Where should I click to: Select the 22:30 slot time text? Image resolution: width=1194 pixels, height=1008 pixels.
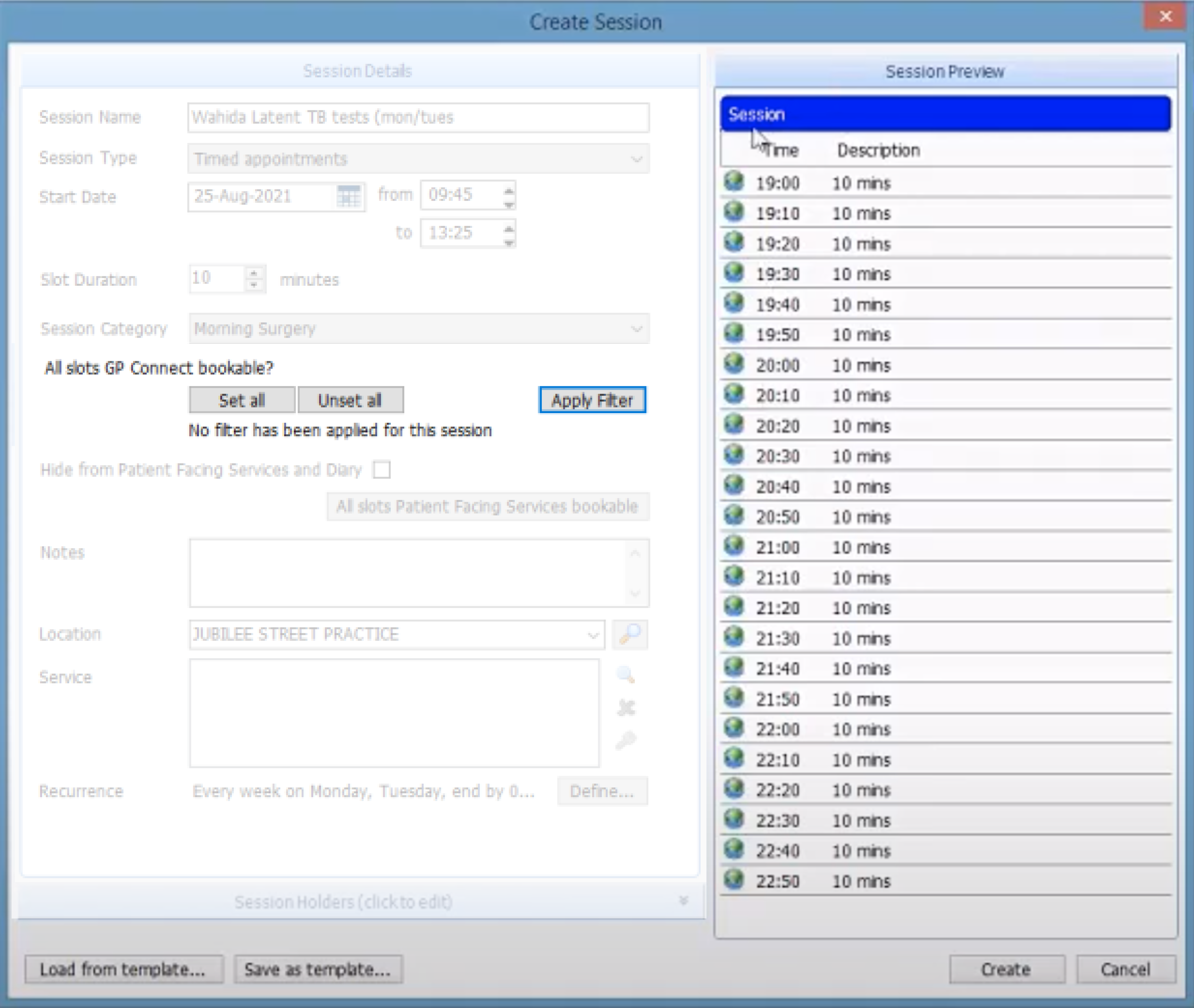(778, 821)
